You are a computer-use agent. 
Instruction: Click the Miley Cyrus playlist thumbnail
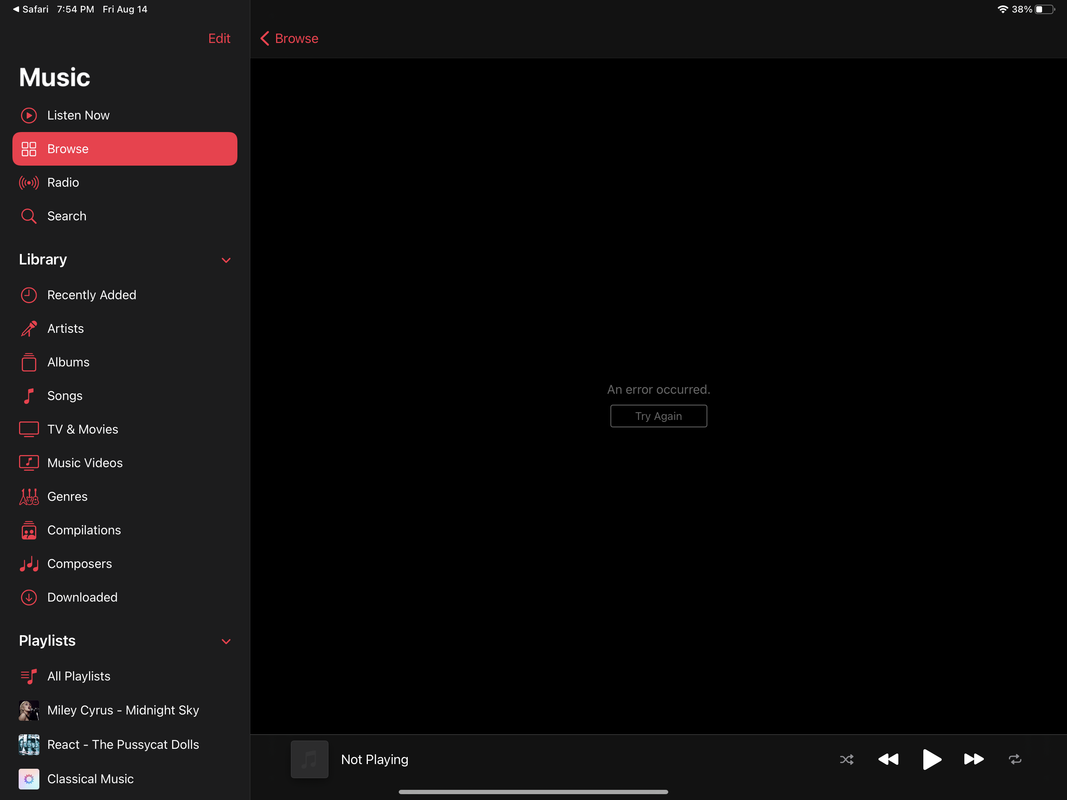[x=29, y=710]
